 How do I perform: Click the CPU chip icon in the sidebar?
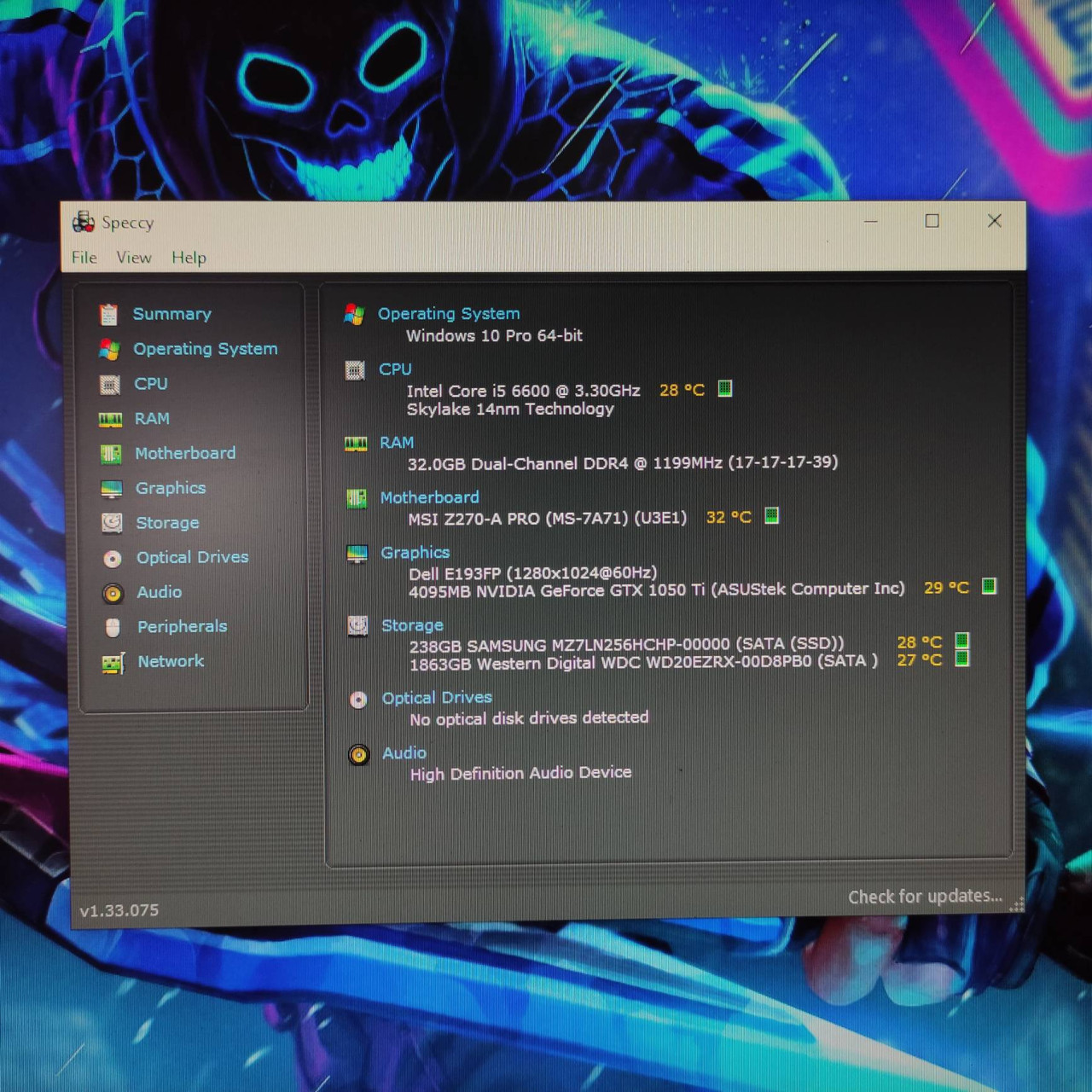pos(110,385)
